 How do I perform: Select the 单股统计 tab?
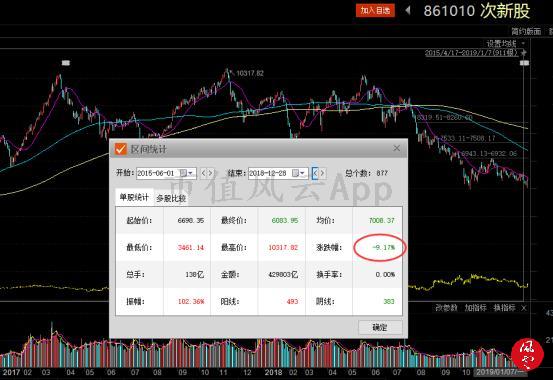pos(134,197)
